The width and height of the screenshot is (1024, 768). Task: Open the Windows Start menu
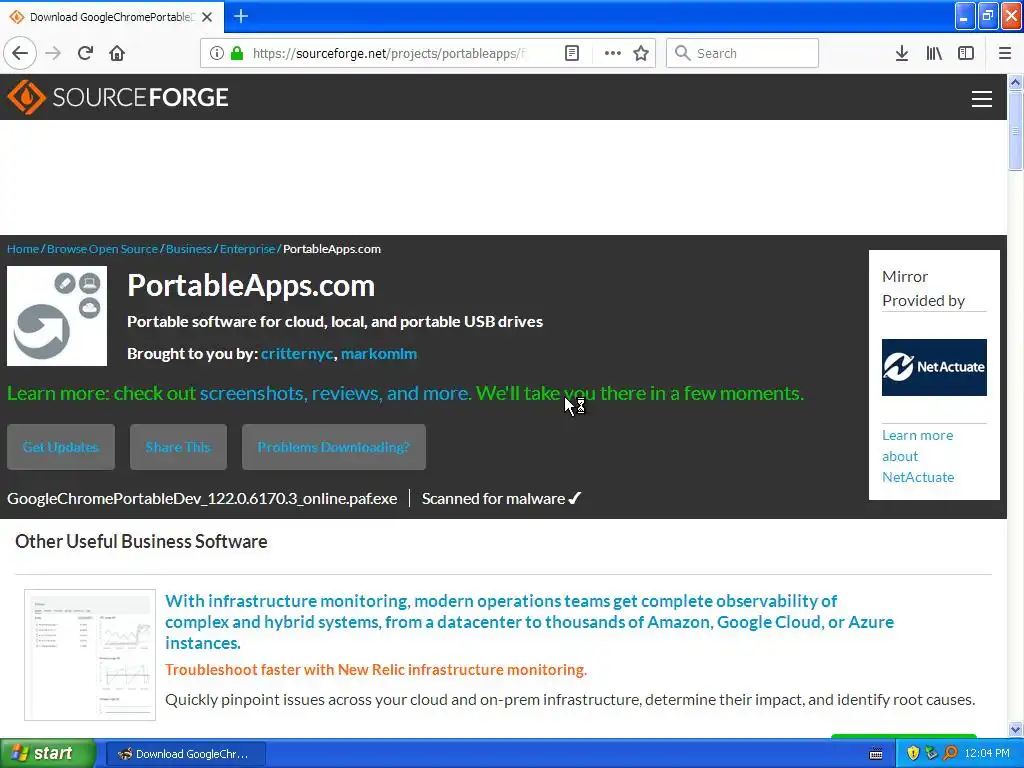tap(47, 753)
